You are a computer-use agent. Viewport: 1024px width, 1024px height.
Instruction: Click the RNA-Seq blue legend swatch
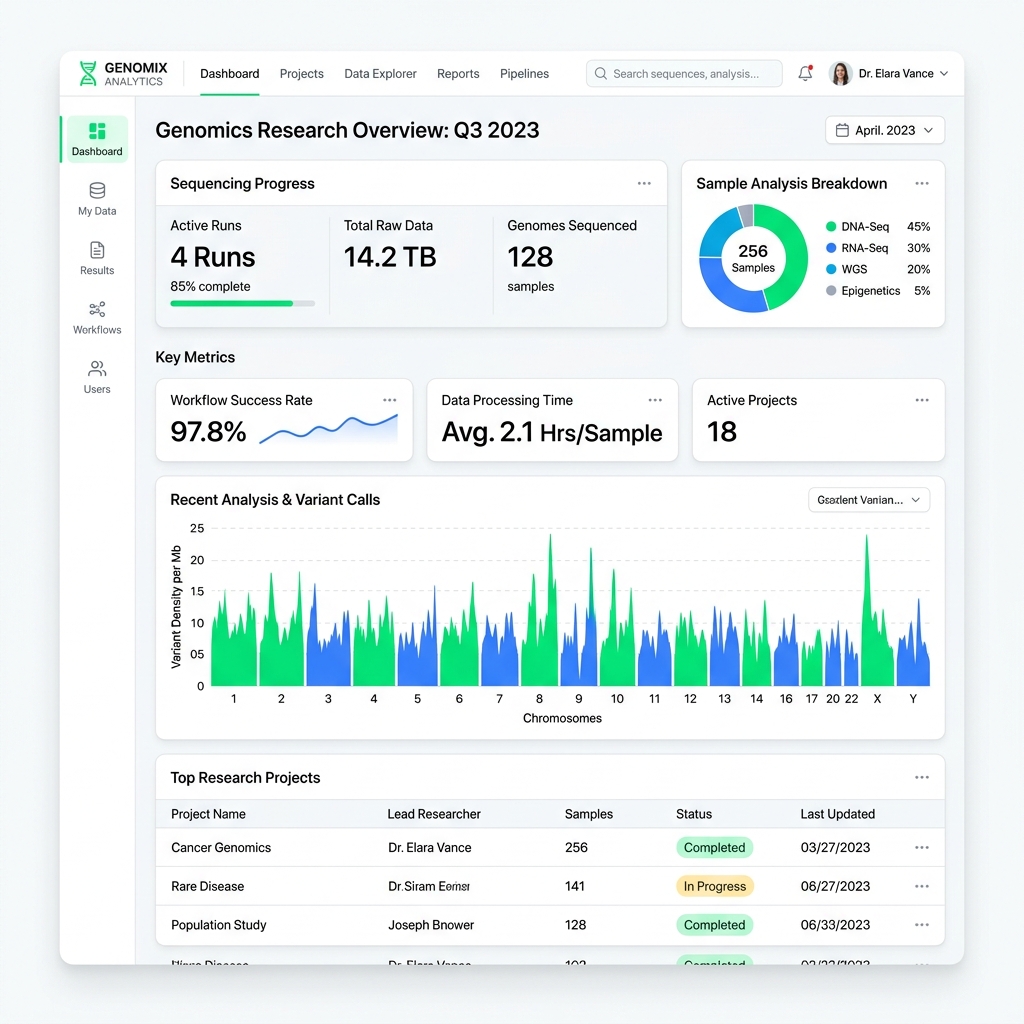(x=831, y=248)
